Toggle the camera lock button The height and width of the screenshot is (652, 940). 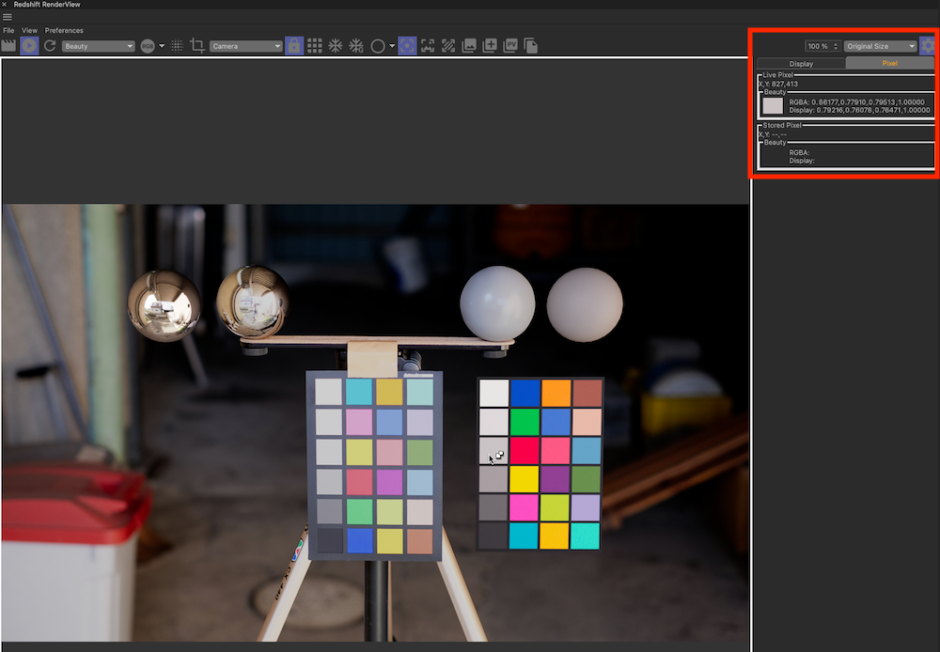294,46
